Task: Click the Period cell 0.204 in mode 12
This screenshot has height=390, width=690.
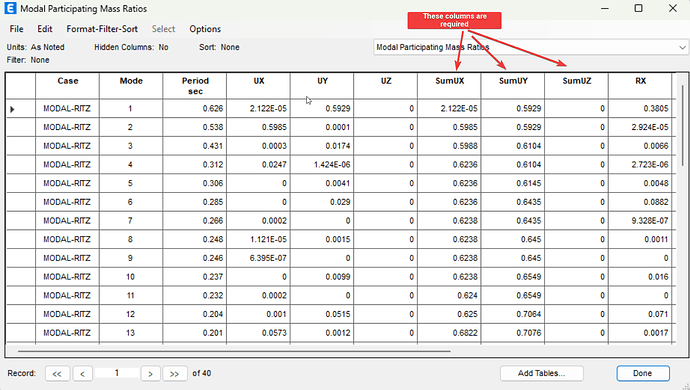Action: 195,314
